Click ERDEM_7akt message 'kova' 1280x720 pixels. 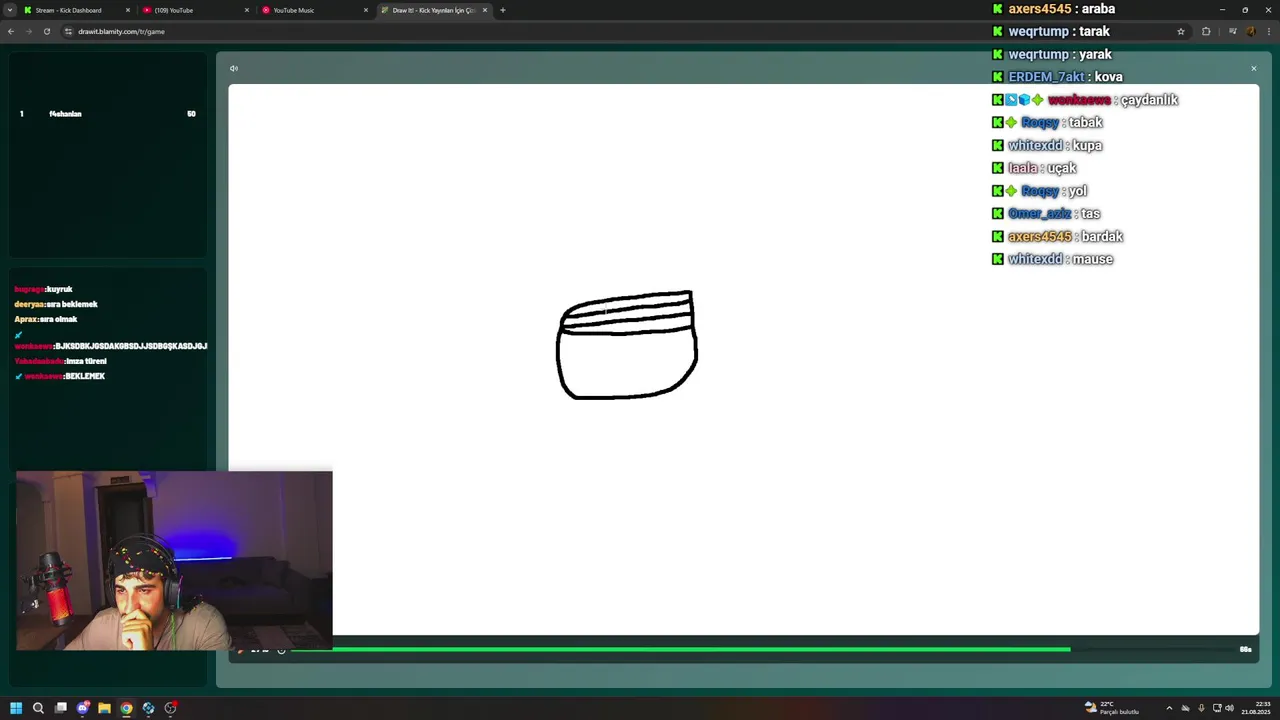pos(1108,77)
